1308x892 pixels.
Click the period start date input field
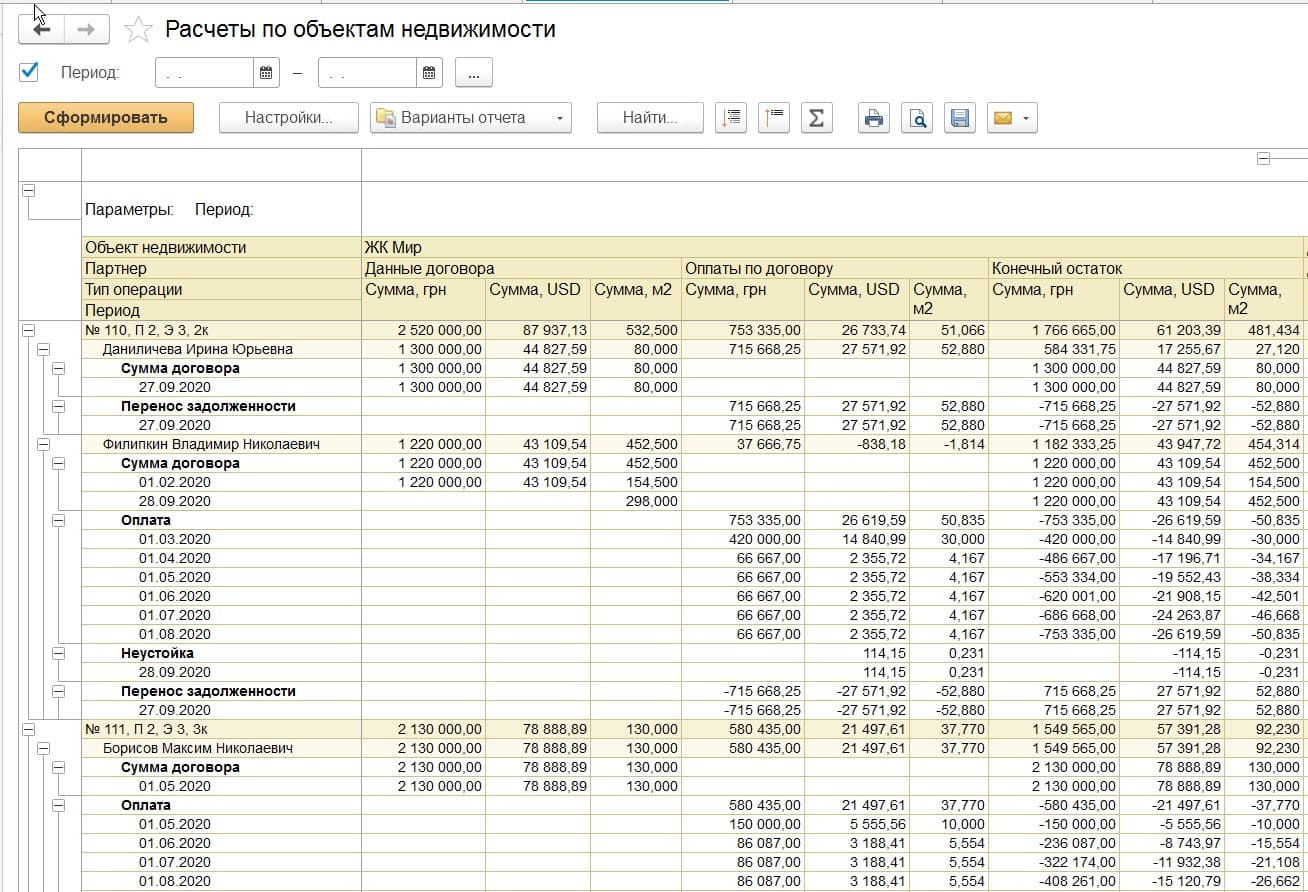click(205, 73)
